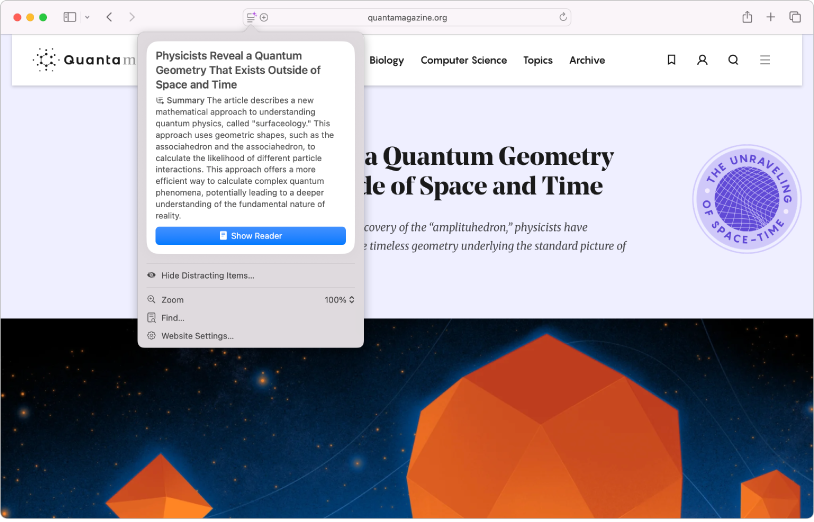Choose Find... from the page menu
Viewport: 814px width, 522px height.
[x=172, y=318]
